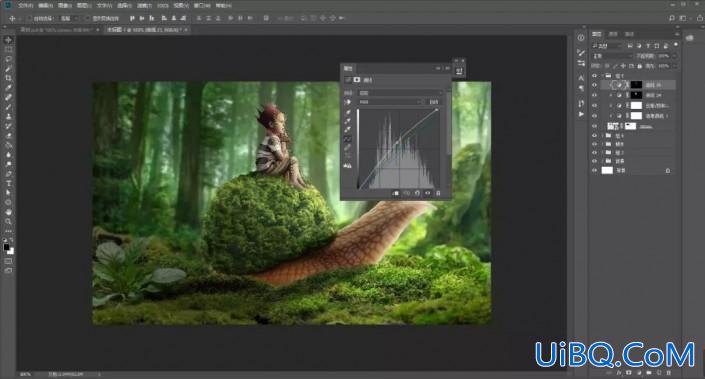The width and height of the screenshot is (705, 379).
Task: Open the Layers panel flyout menu
Action: (x=677, y=34)
